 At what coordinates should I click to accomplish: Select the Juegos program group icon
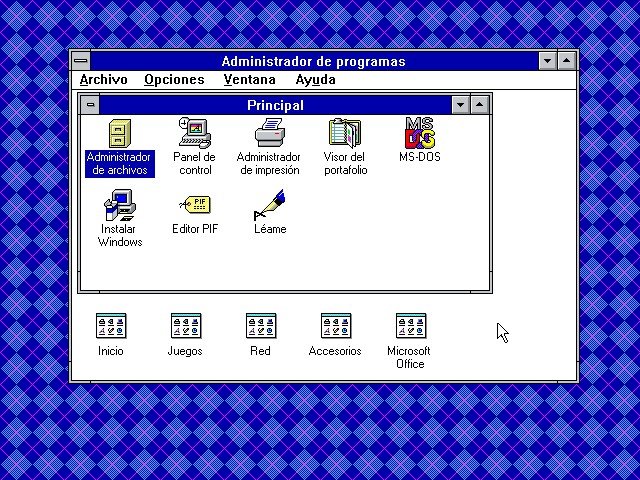[186, 326]
